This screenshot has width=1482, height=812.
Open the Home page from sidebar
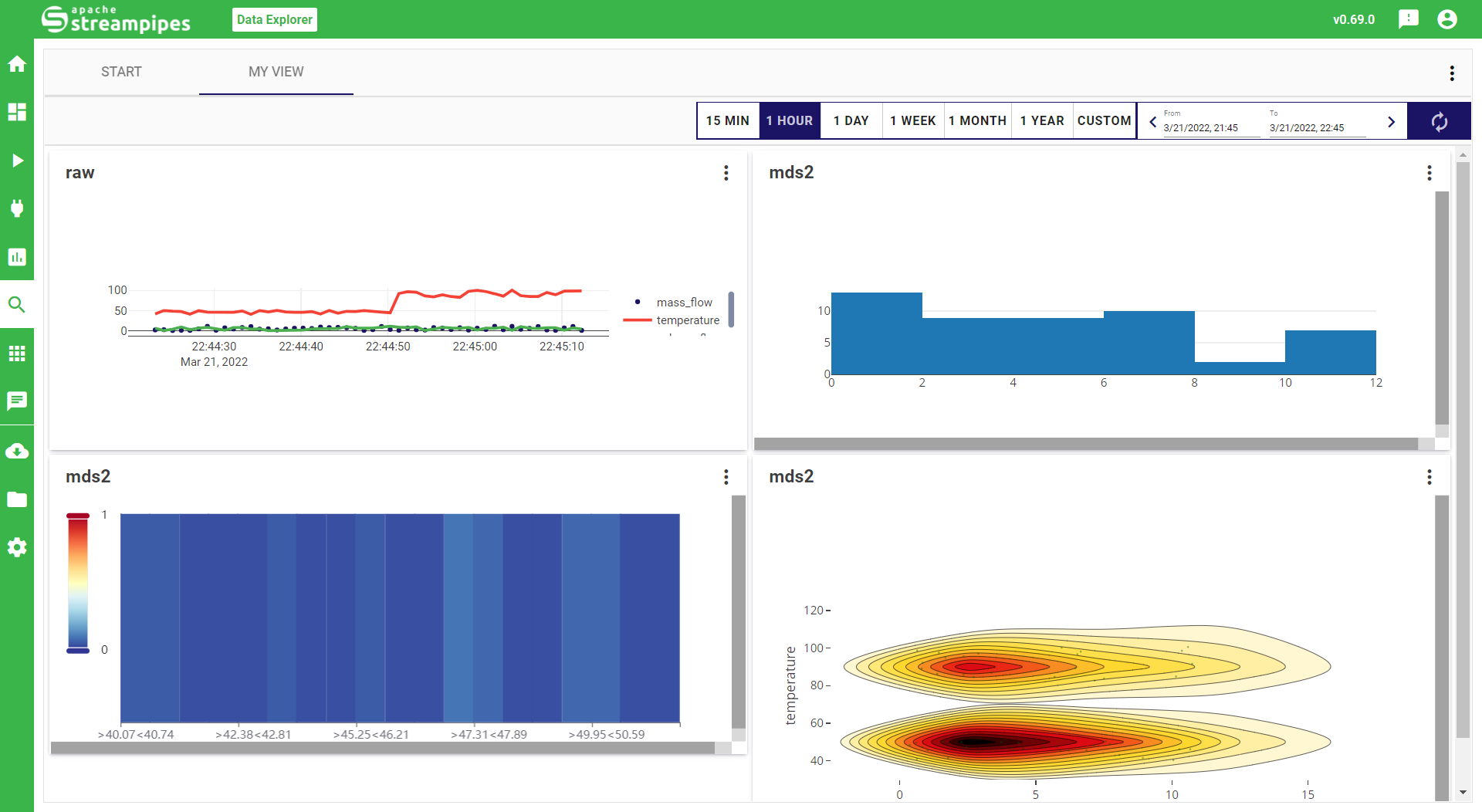(x=17, y=64)
